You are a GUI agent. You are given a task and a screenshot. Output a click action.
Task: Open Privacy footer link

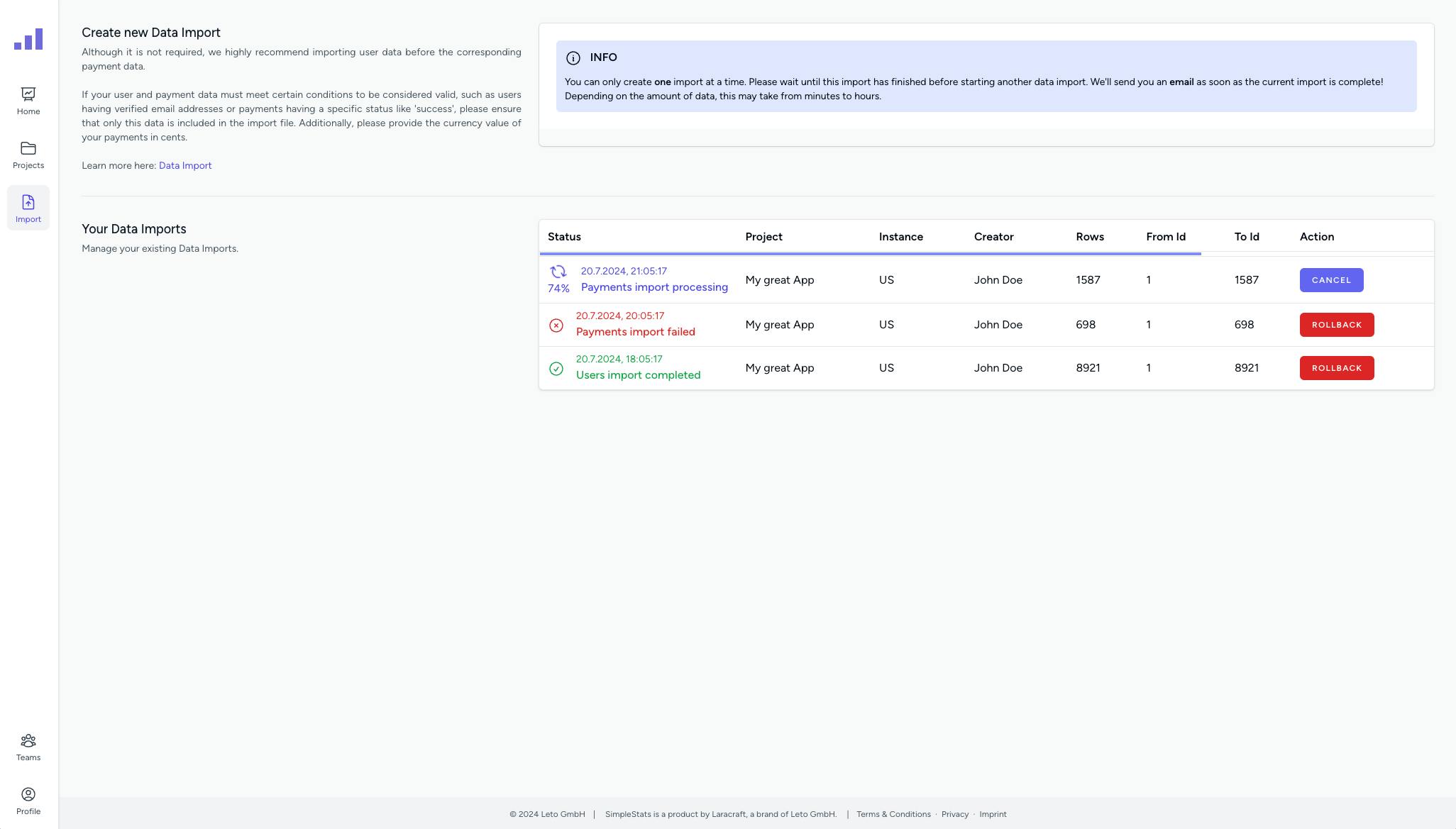coord(955,814)
